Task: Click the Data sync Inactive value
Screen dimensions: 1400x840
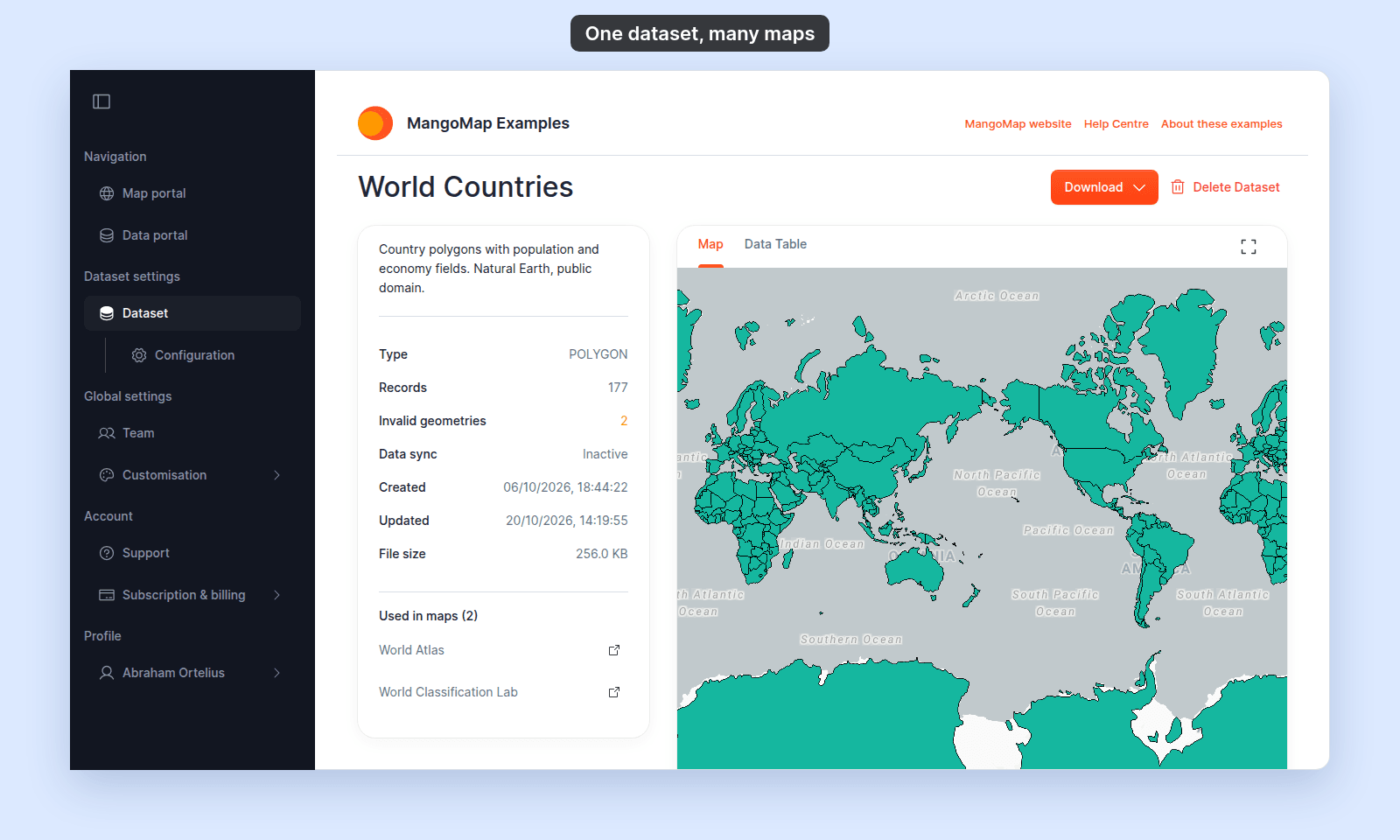Action: pyautogui.click(x=605, y=454)
